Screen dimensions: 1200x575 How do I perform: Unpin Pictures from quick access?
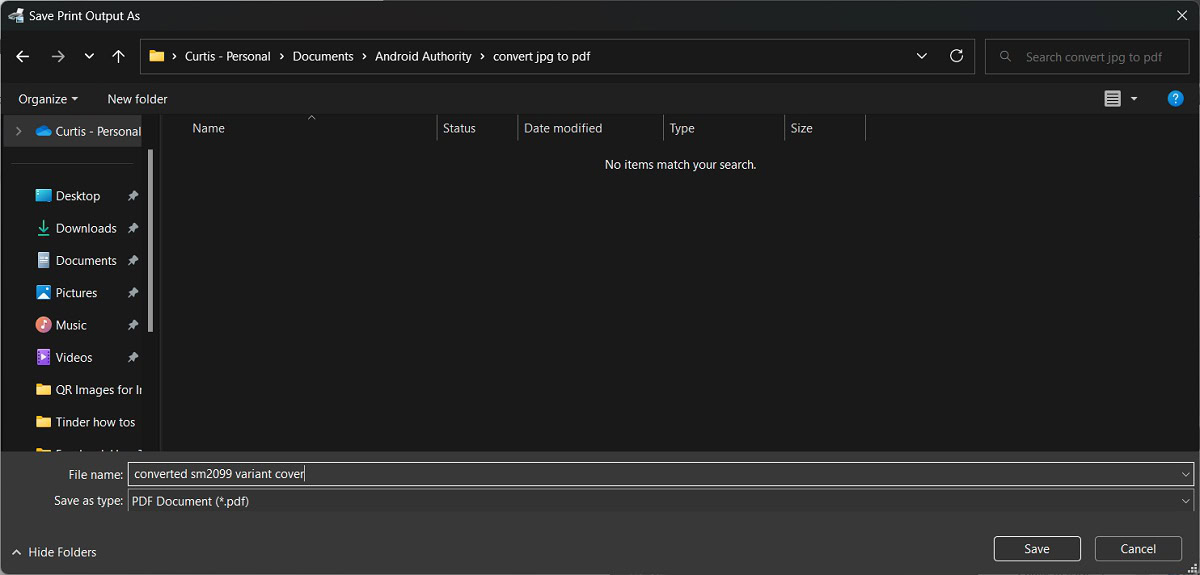pyautogui.click(x=133, y=293)
